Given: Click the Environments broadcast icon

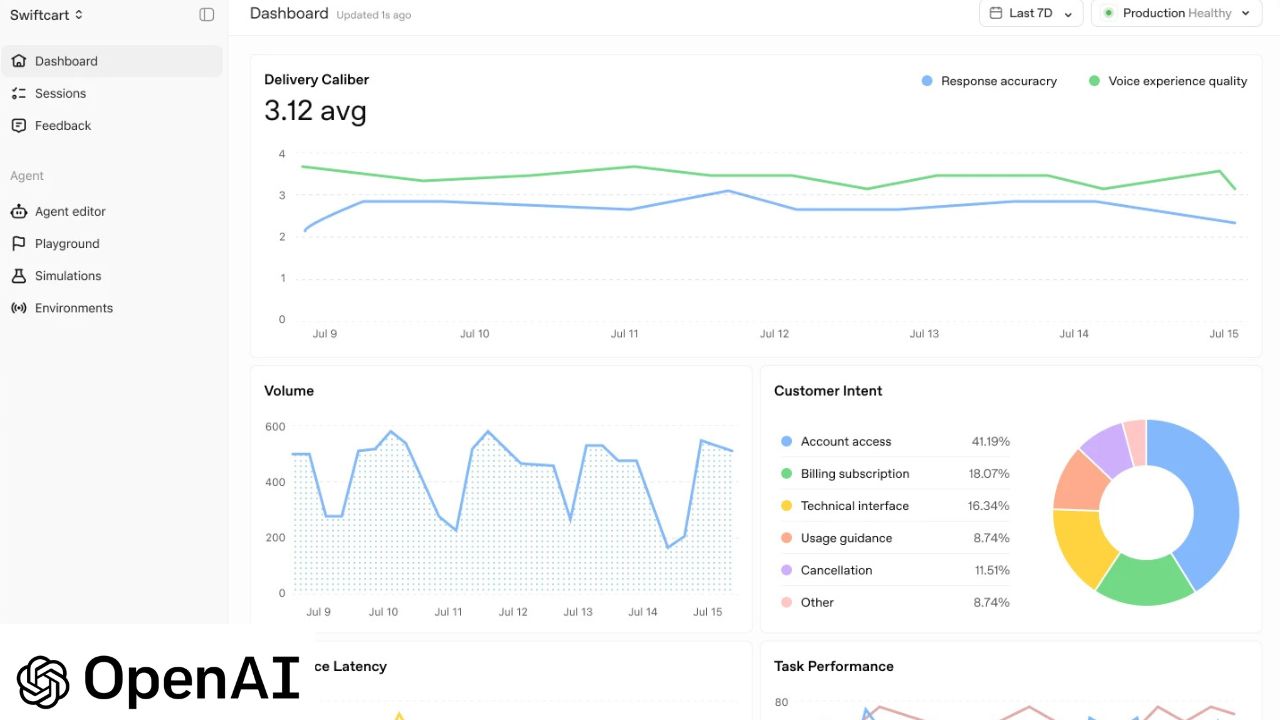Looking at the screenshot, I should click(18, 308).
